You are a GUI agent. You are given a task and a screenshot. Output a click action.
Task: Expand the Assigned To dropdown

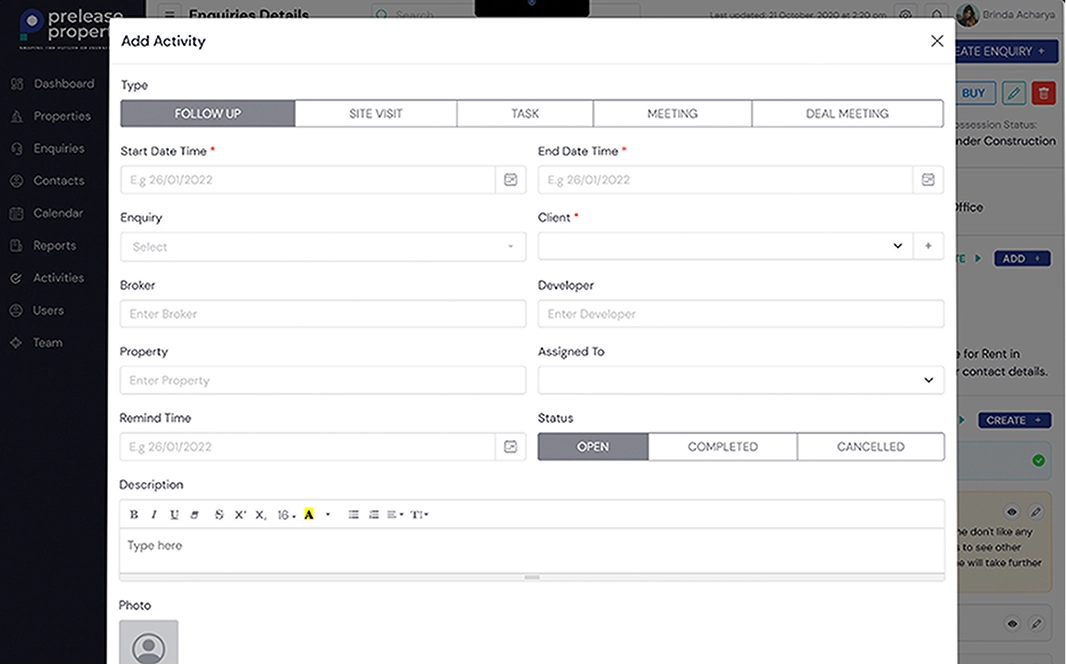pyautogui.click(x=740, y=380)
